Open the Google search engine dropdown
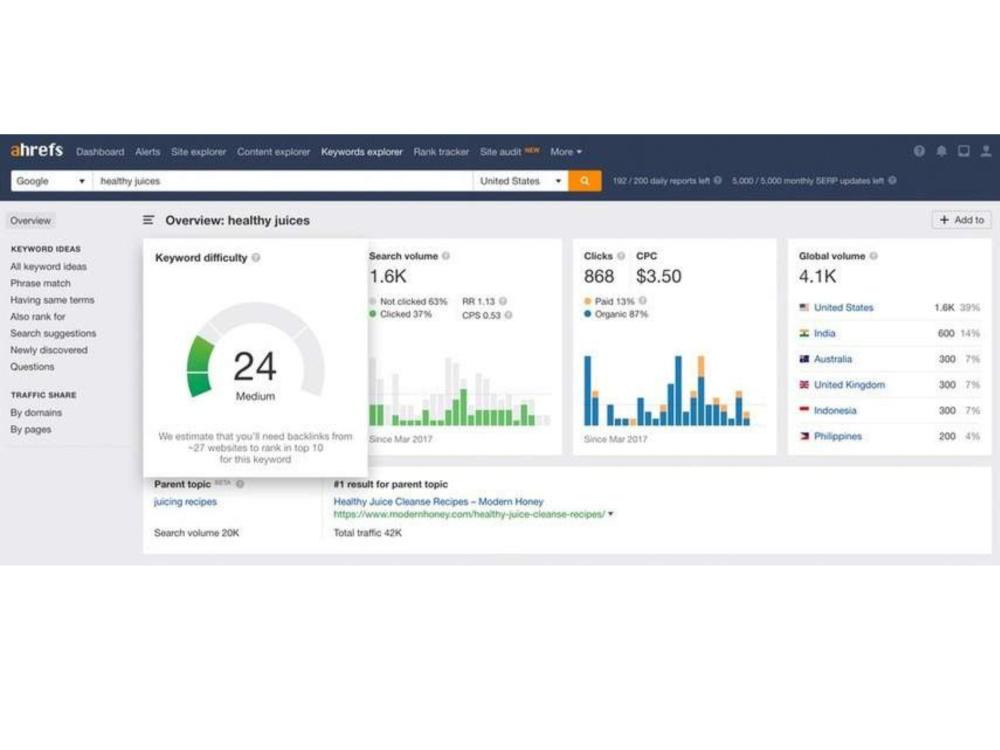The width and height of the screenshot is (1000, 750). (52, 181)
